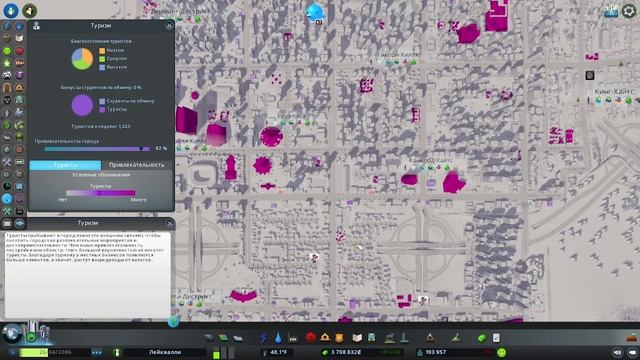Open the orange house fire safety view
640x360 pixels.
19,88
